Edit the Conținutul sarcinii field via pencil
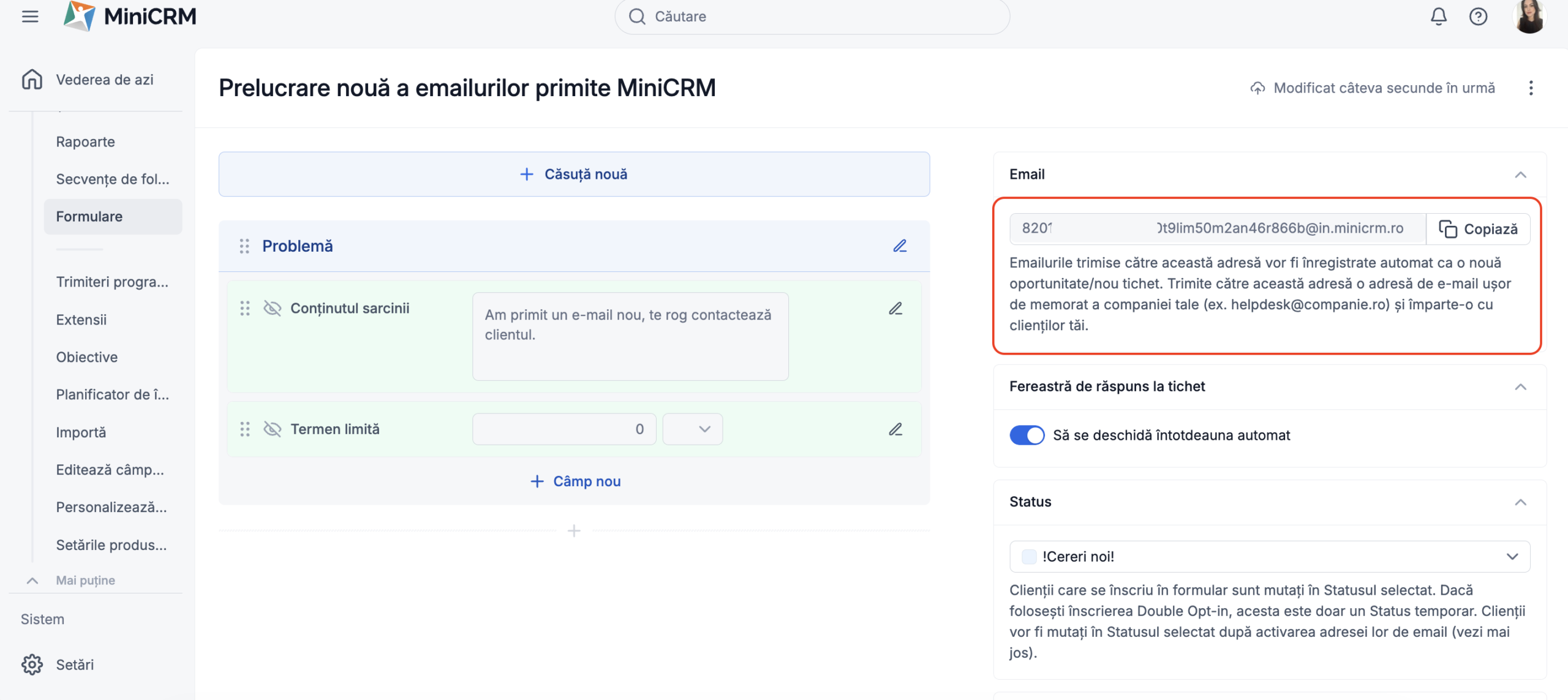Image resolution: width=1568 pixels, height=700 pixels. (x=895, y=309)
